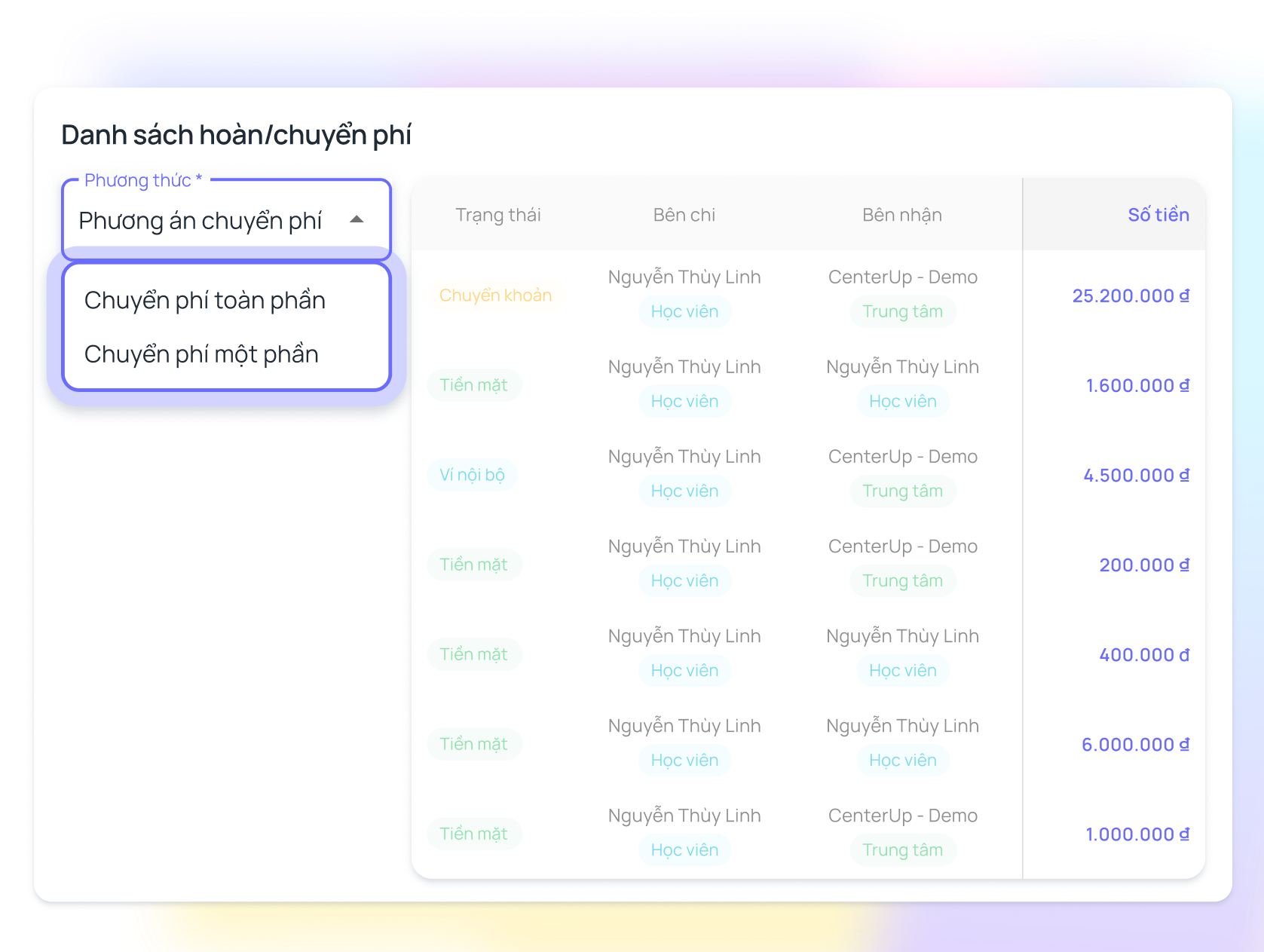Select 'Chuyển phí toàn phần' option

[205, 300]
